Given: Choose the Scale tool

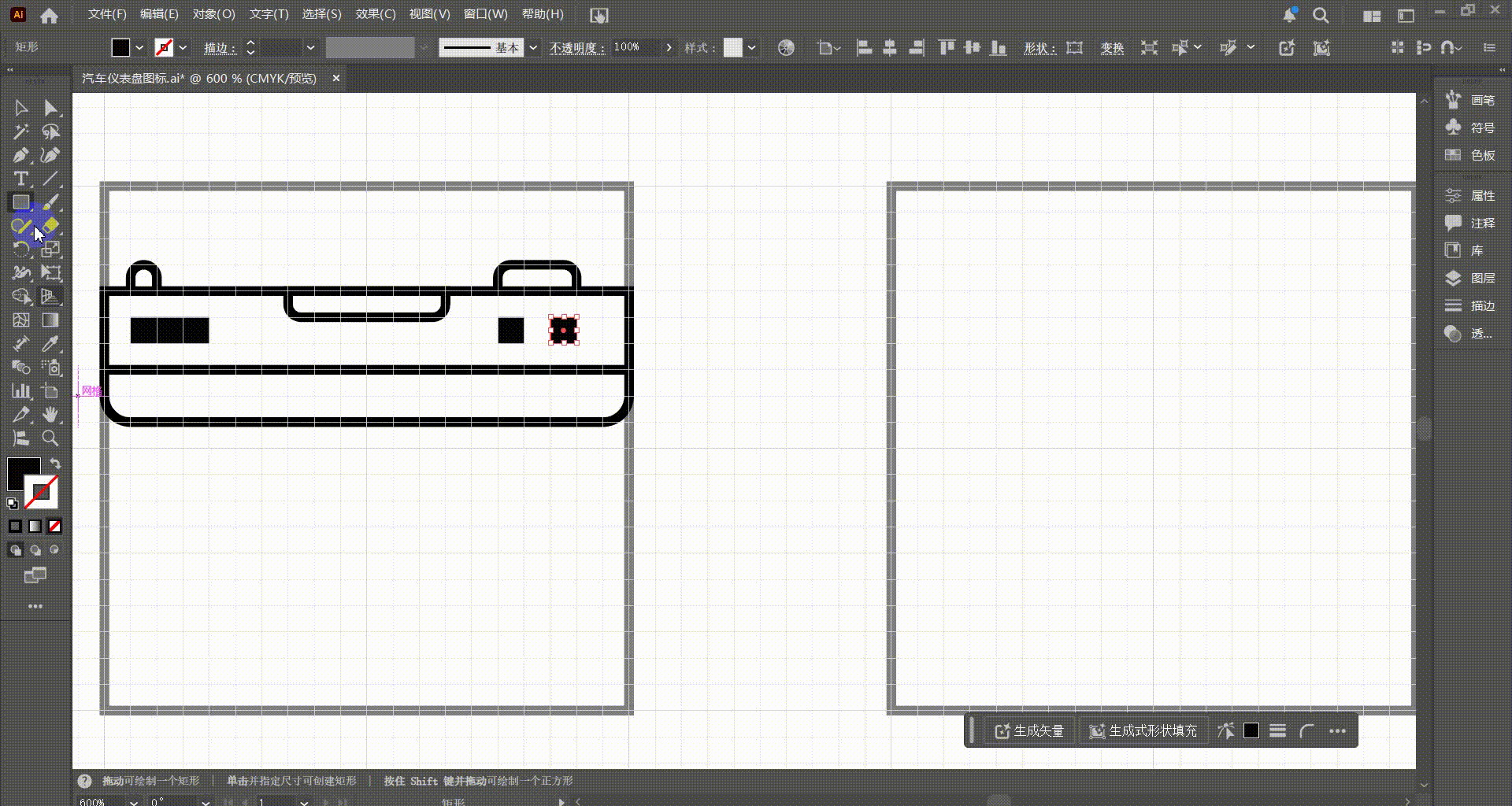Looking at the screenshot, I should pyautogui.click(x=50, y=250).
